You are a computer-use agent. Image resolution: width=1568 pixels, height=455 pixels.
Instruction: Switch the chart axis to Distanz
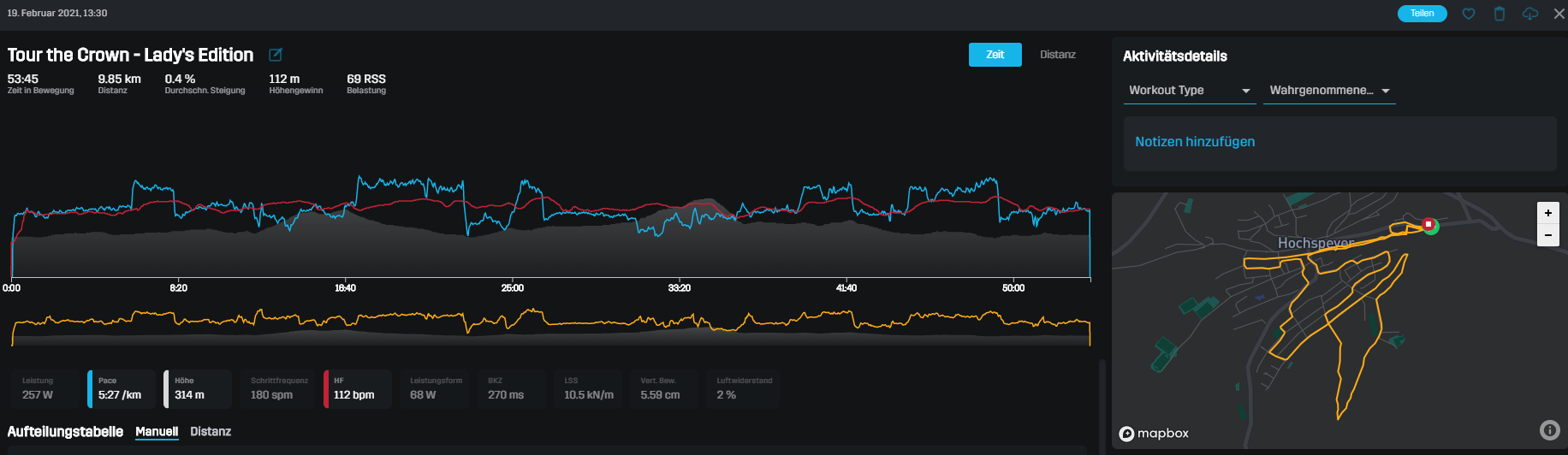pyautogui.click(x=1057, y=55)
